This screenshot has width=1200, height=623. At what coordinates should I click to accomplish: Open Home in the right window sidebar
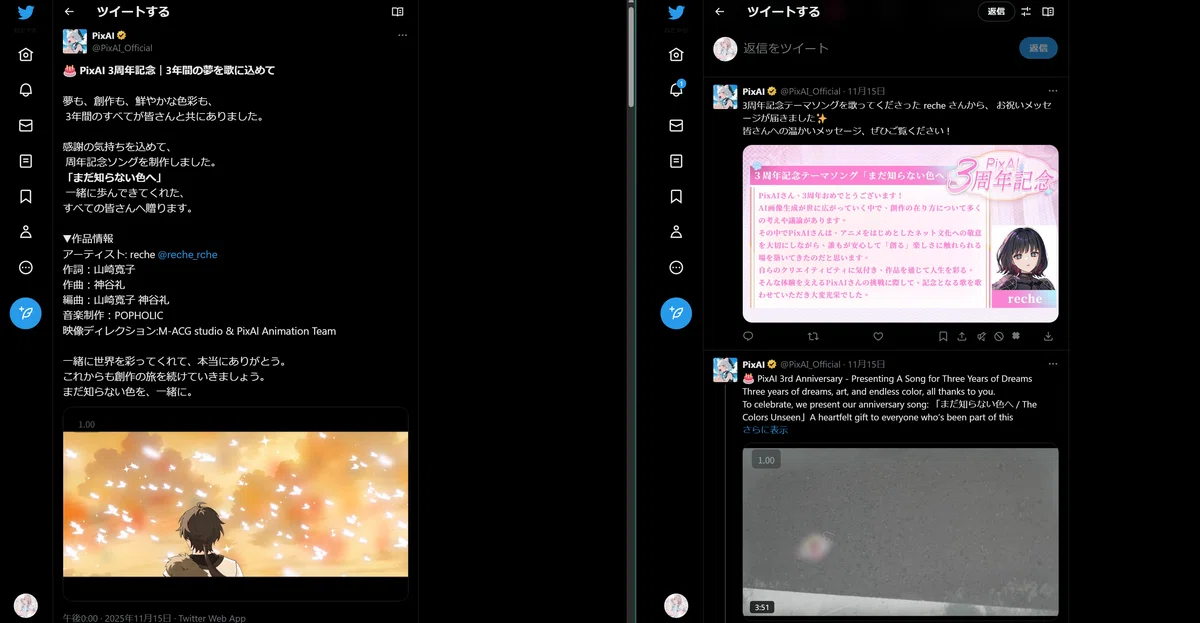676,55
